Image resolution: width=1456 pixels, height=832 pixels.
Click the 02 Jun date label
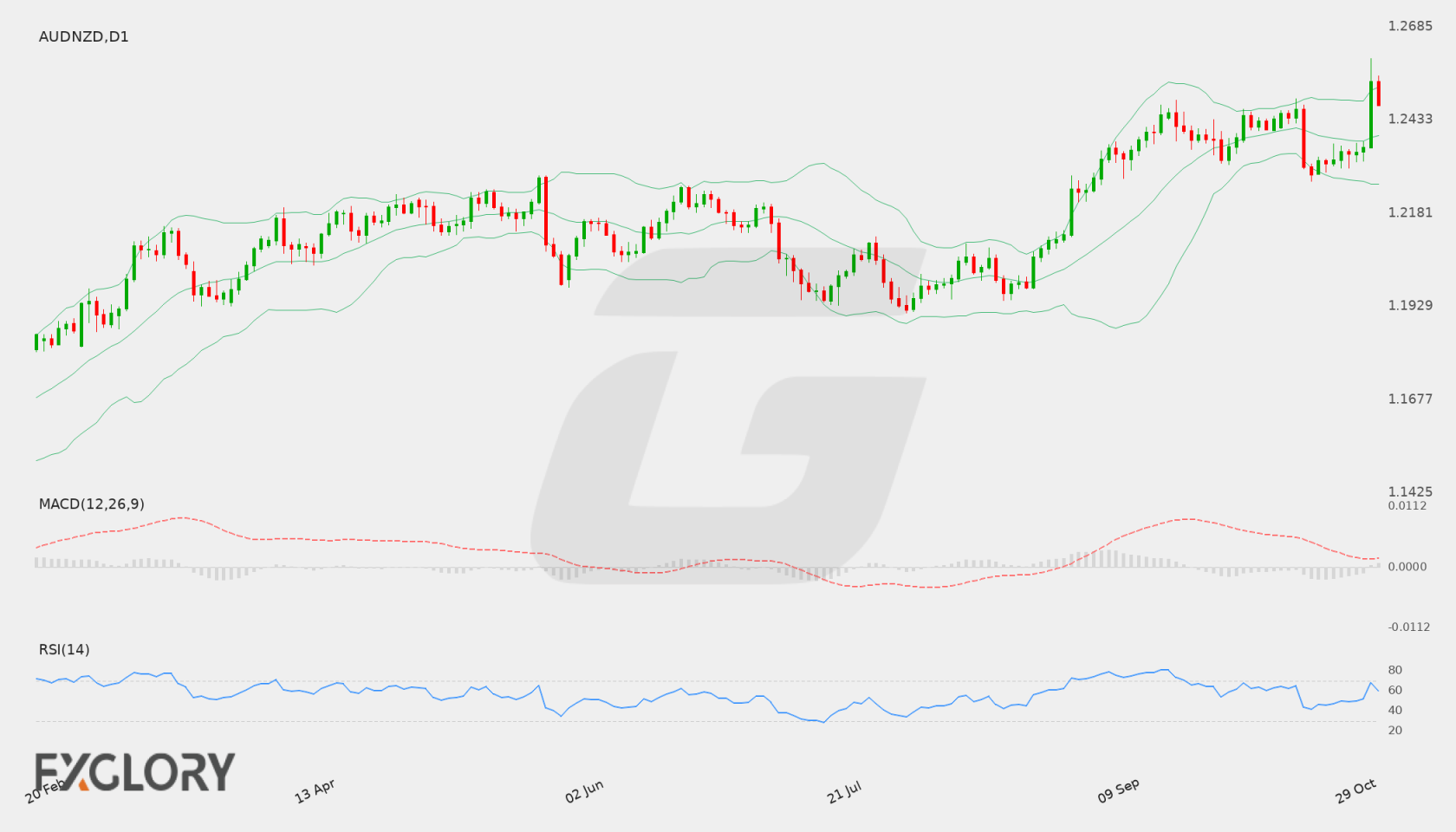pyautogui.click(x=584, y=791)
